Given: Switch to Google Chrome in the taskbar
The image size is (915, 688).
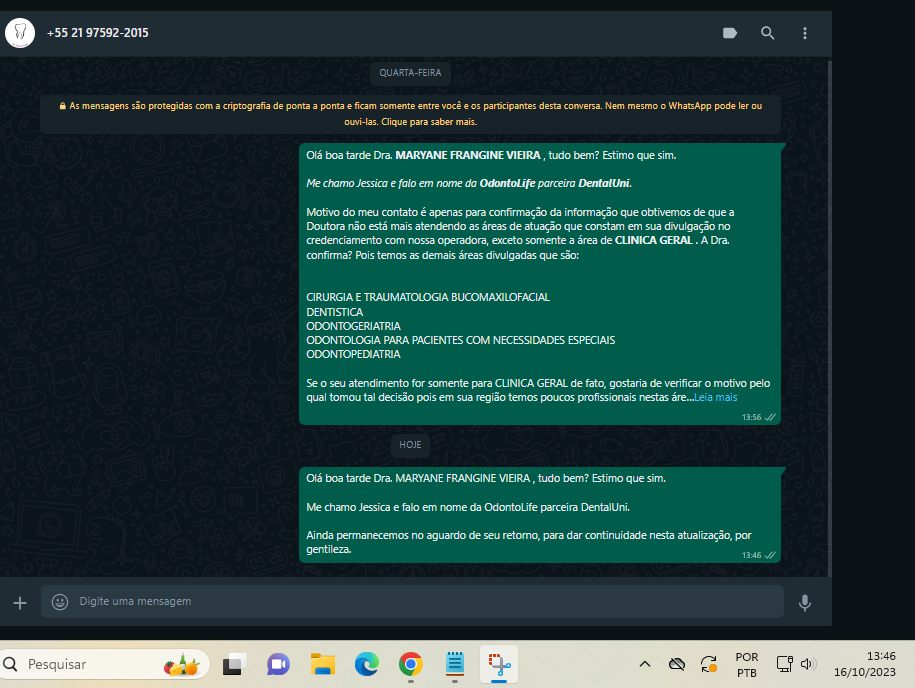Looking at the screenshot, I should click(x=411, y=664).
